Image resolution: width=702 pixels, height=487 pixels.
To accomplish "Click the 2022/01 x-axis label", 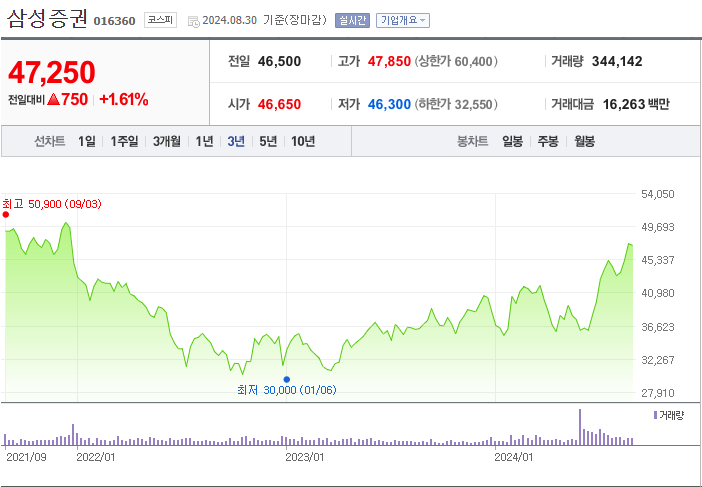I will coord(96,457).
